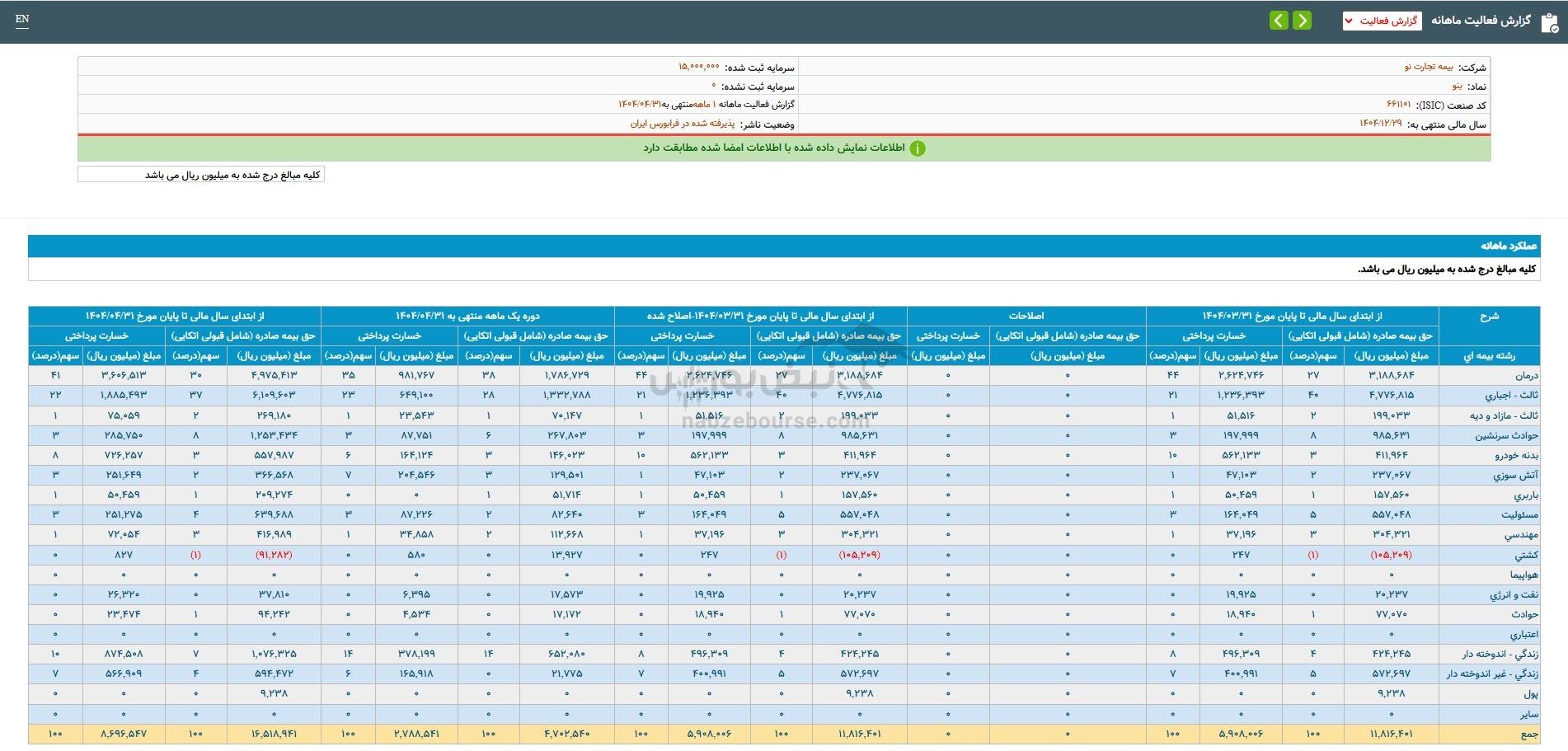Click the اصلاح شده cumulative period group header
This screenshot has height=751, width=1568.
pyautogui.click(x=760, y=316)
